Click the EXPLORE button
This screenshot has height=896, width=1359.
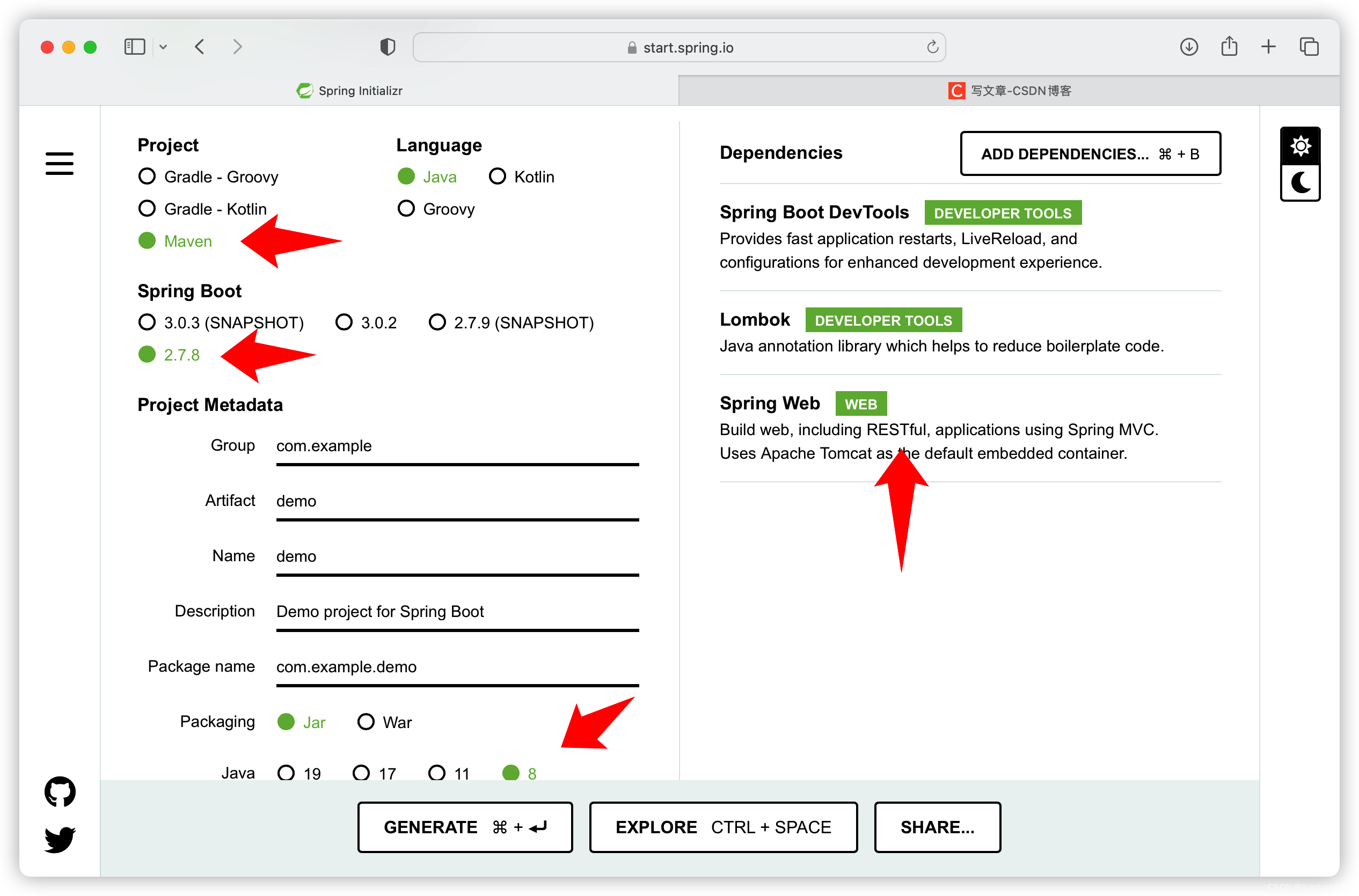click(723, 827)
